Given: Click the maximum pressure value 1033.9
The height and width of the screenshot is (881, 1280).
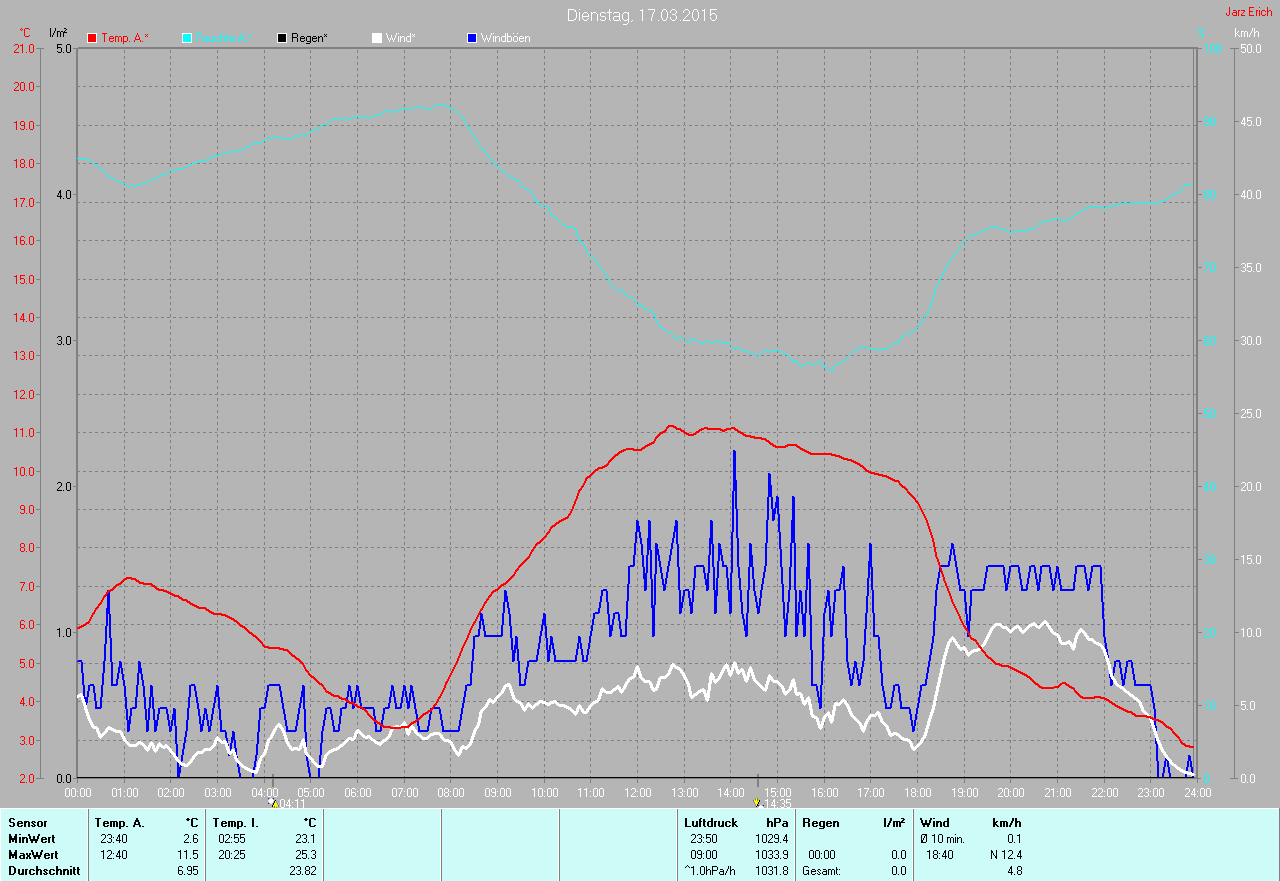Looking at the screenshot, I should point(771,855).
